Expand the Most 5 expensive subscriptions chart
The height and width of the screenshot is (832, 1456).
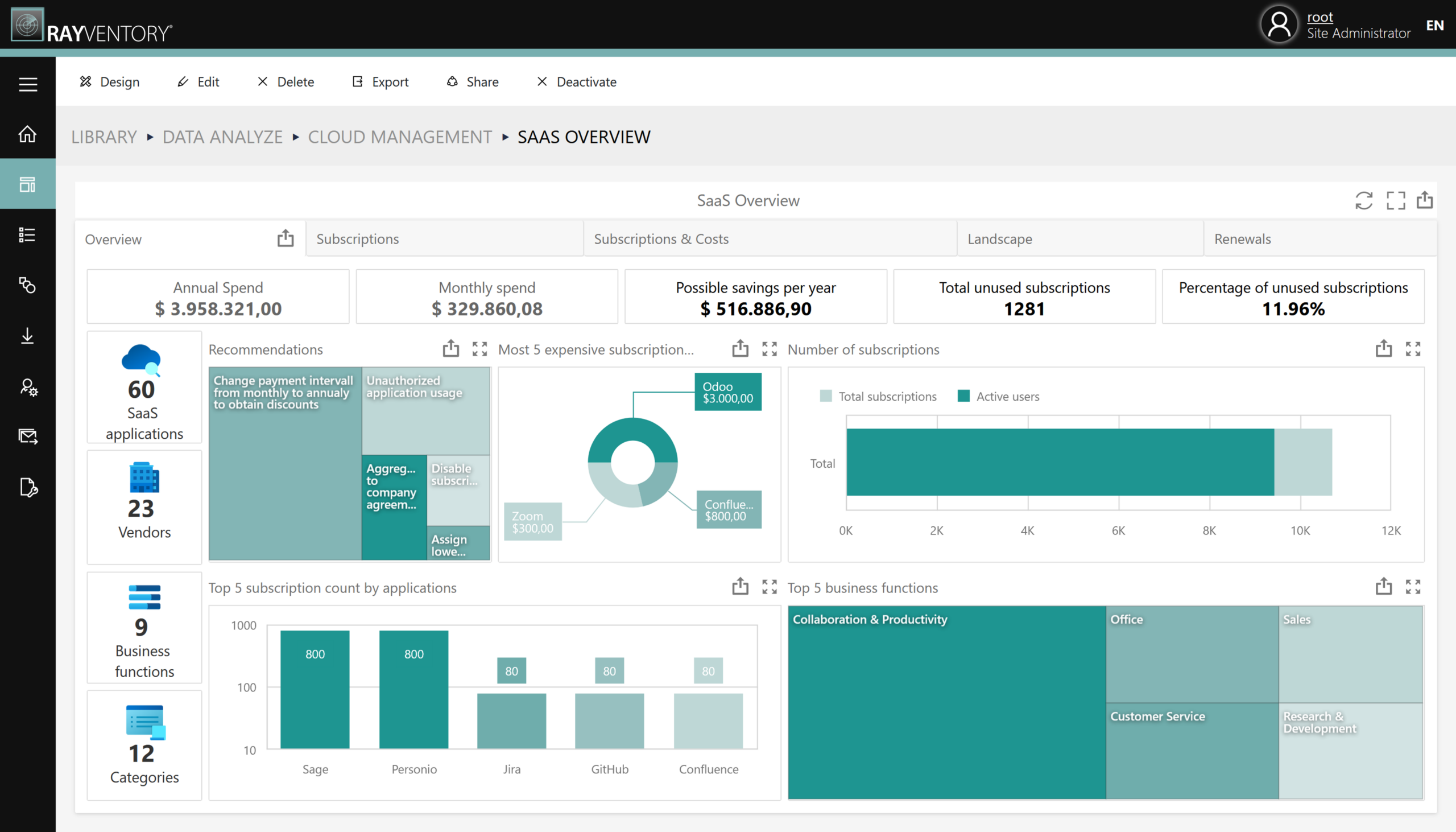pos(769,349)
